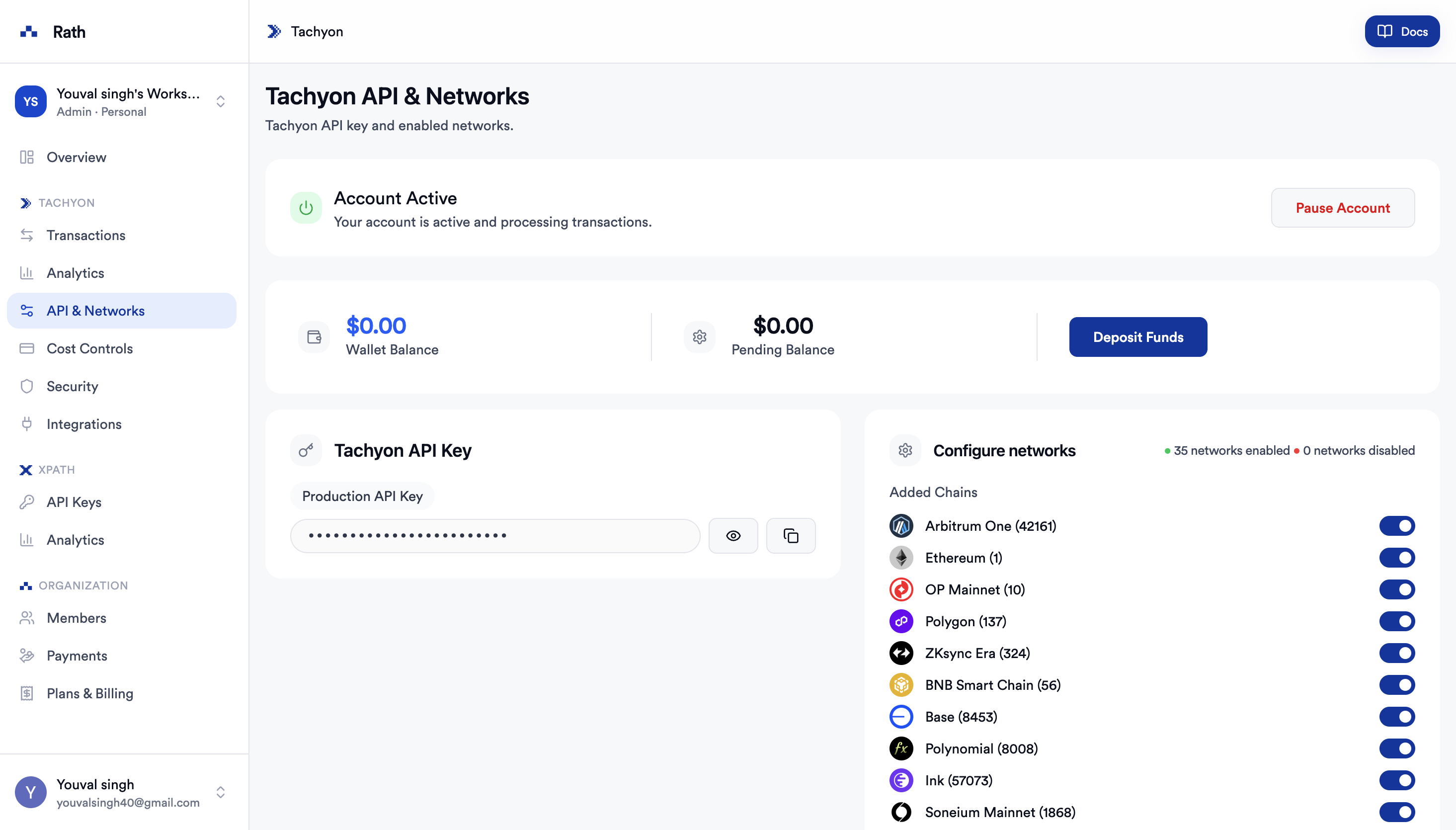Switch off Polygon (137) network

pos(1397,621)
